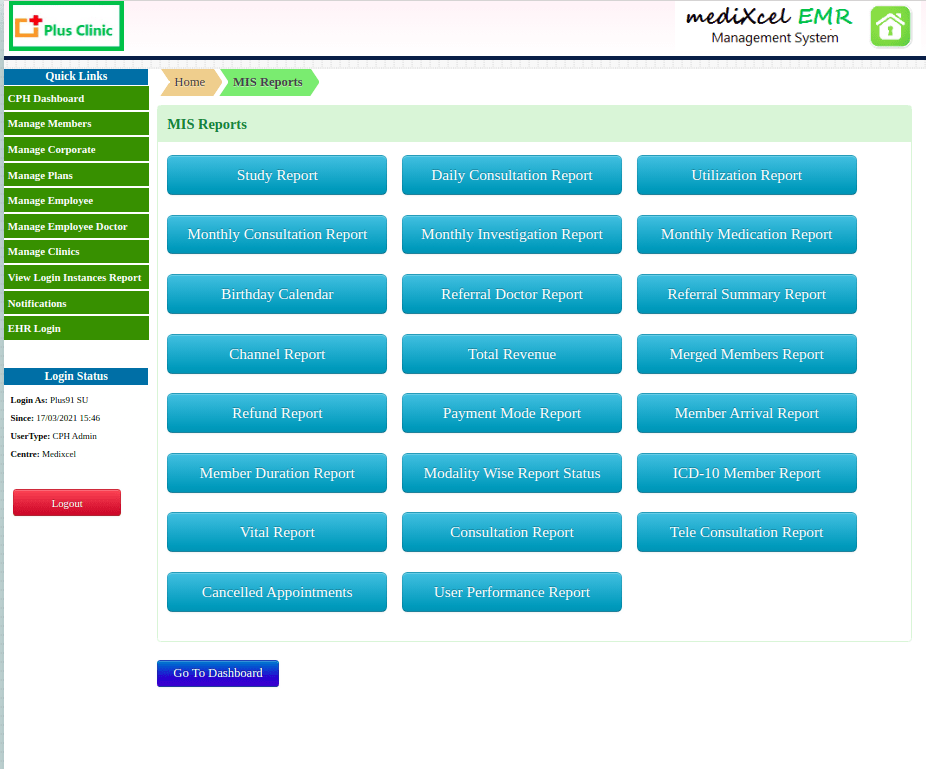Select Manage Plans in sidebar

[76, 175]
